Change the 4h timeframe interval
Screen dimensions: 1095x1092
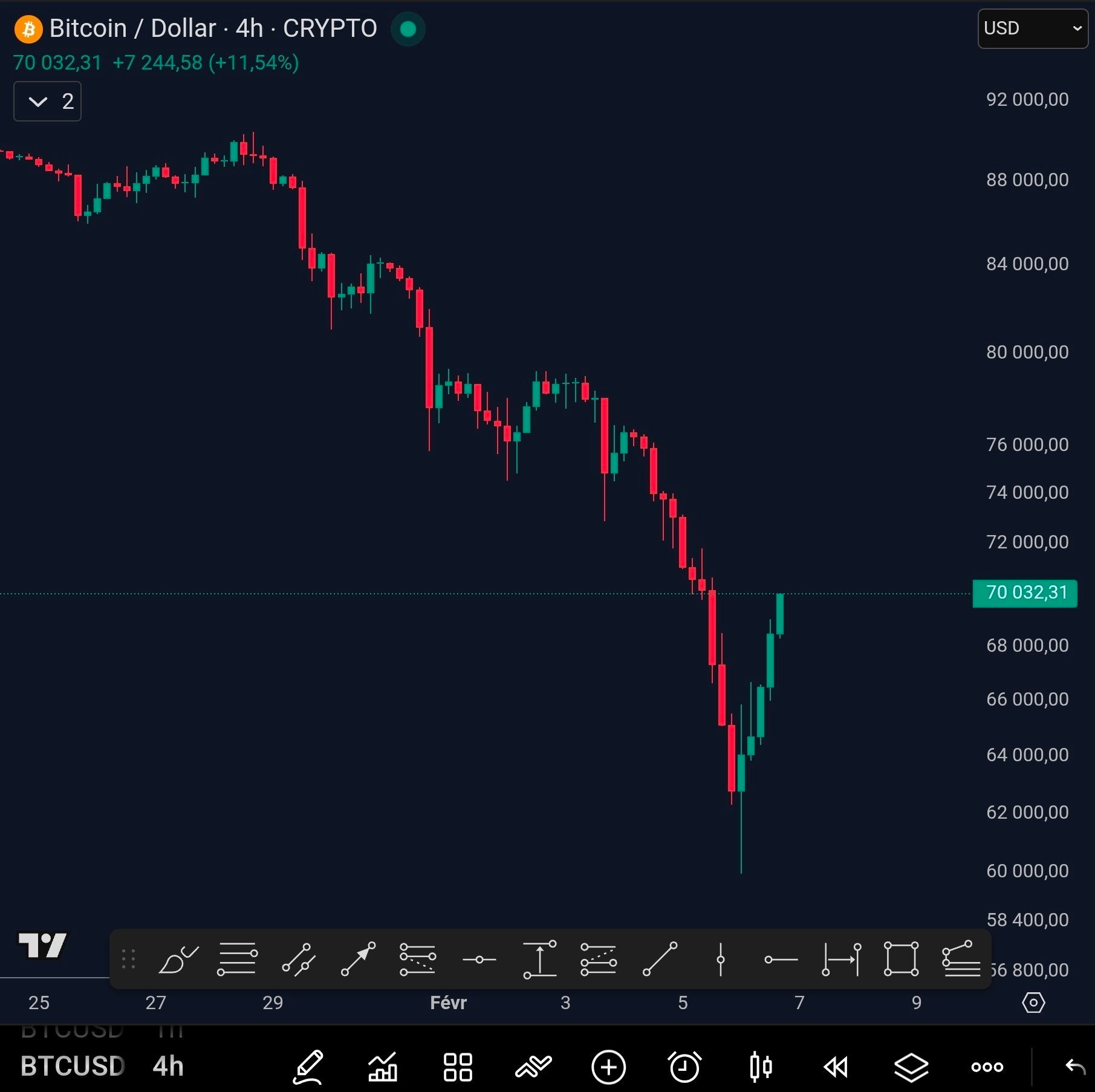[x=168, y=1067]
